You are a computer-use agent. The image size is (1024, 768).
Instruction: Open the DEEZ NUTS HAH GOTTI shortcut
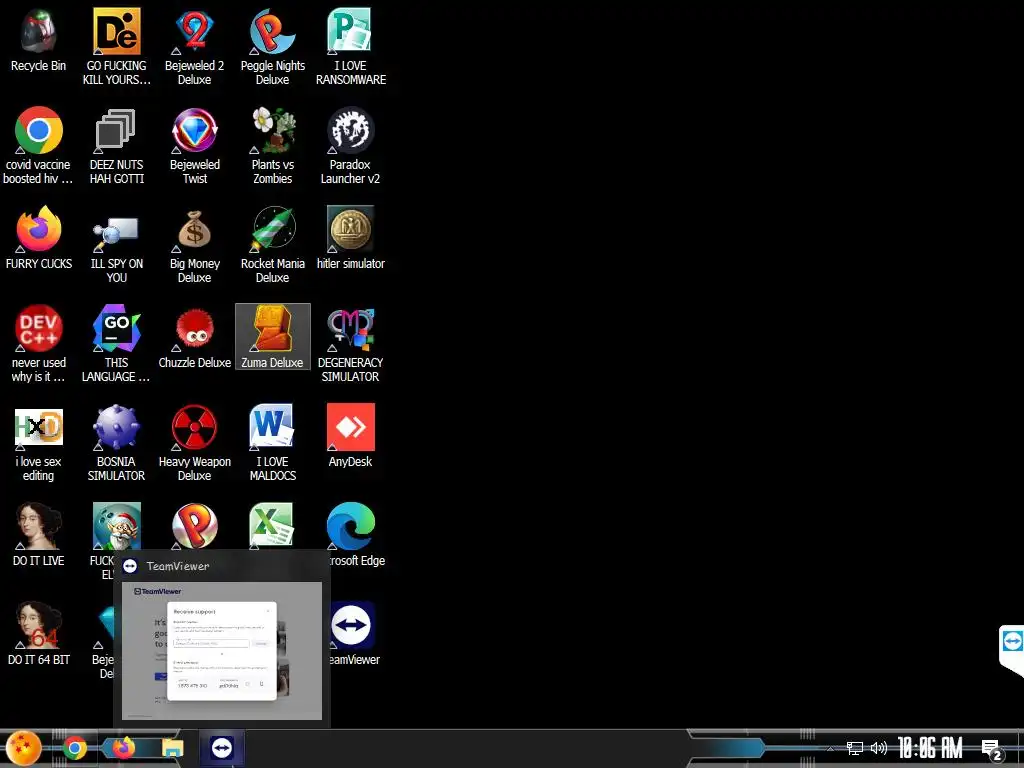[x=116, y=146]
